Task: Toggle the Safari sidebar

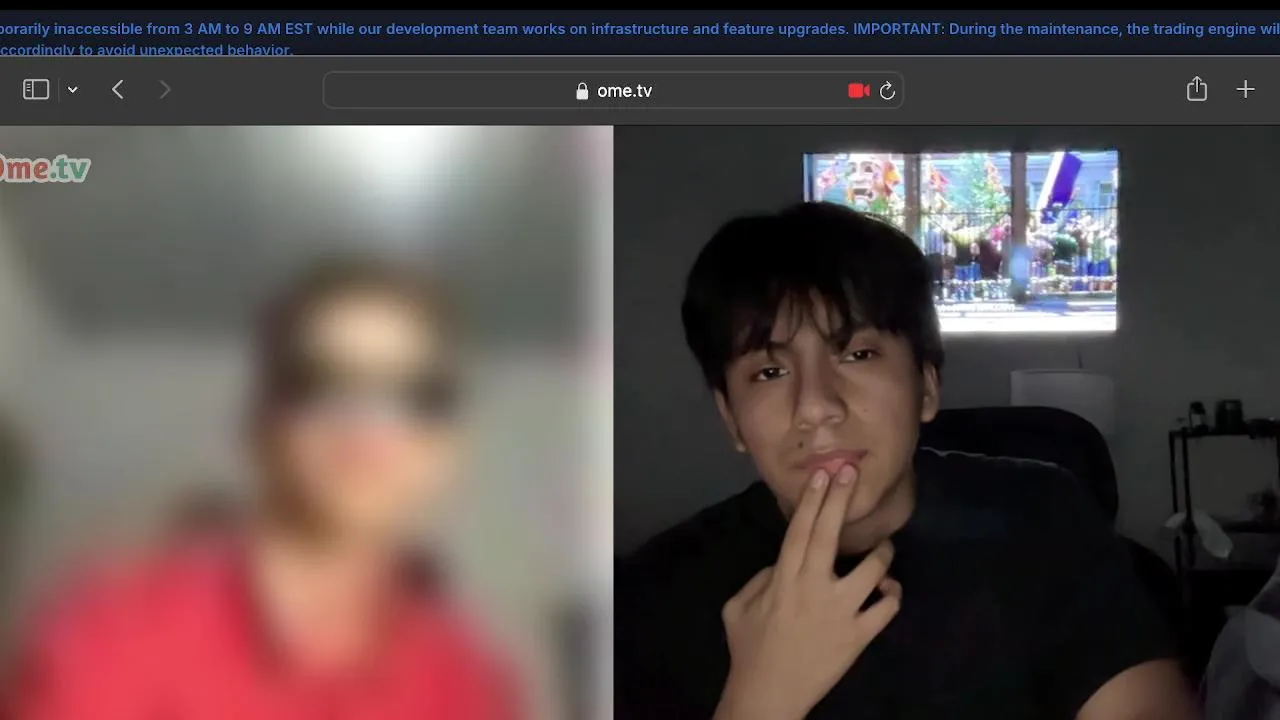Action: point(36,90)
